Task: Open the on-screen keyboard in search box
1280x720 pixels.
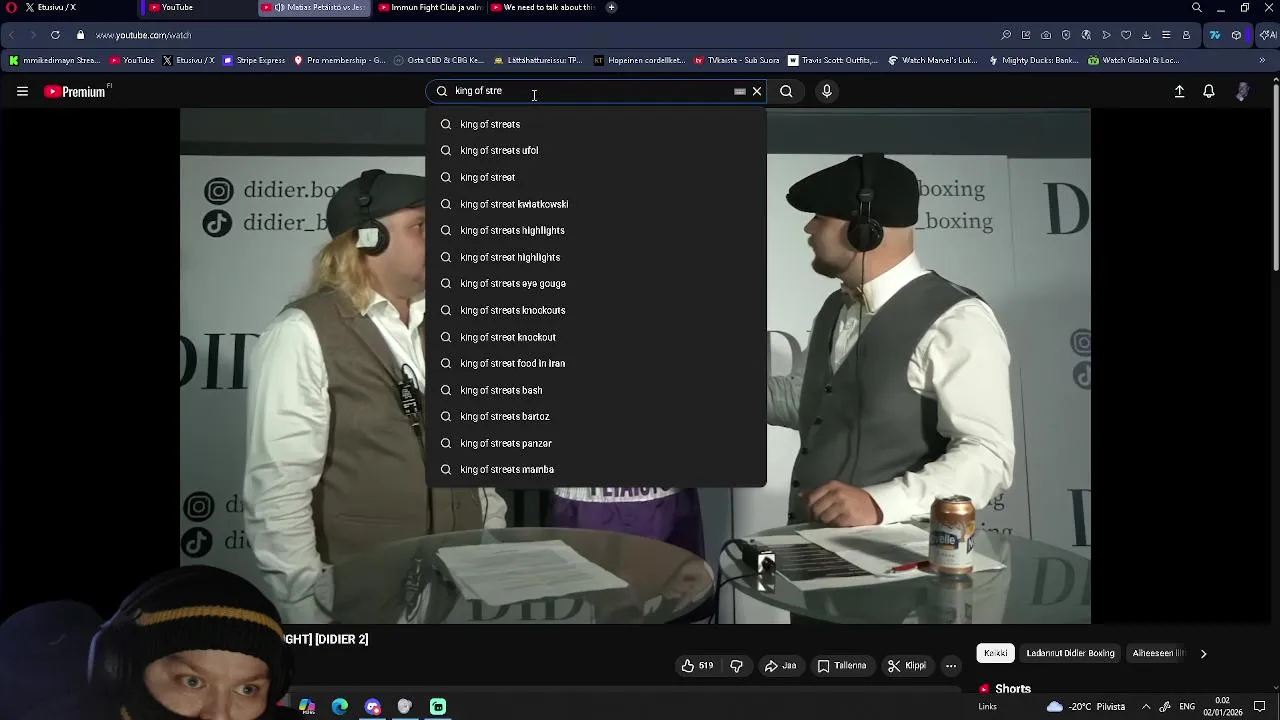Action: coord(740,91)
